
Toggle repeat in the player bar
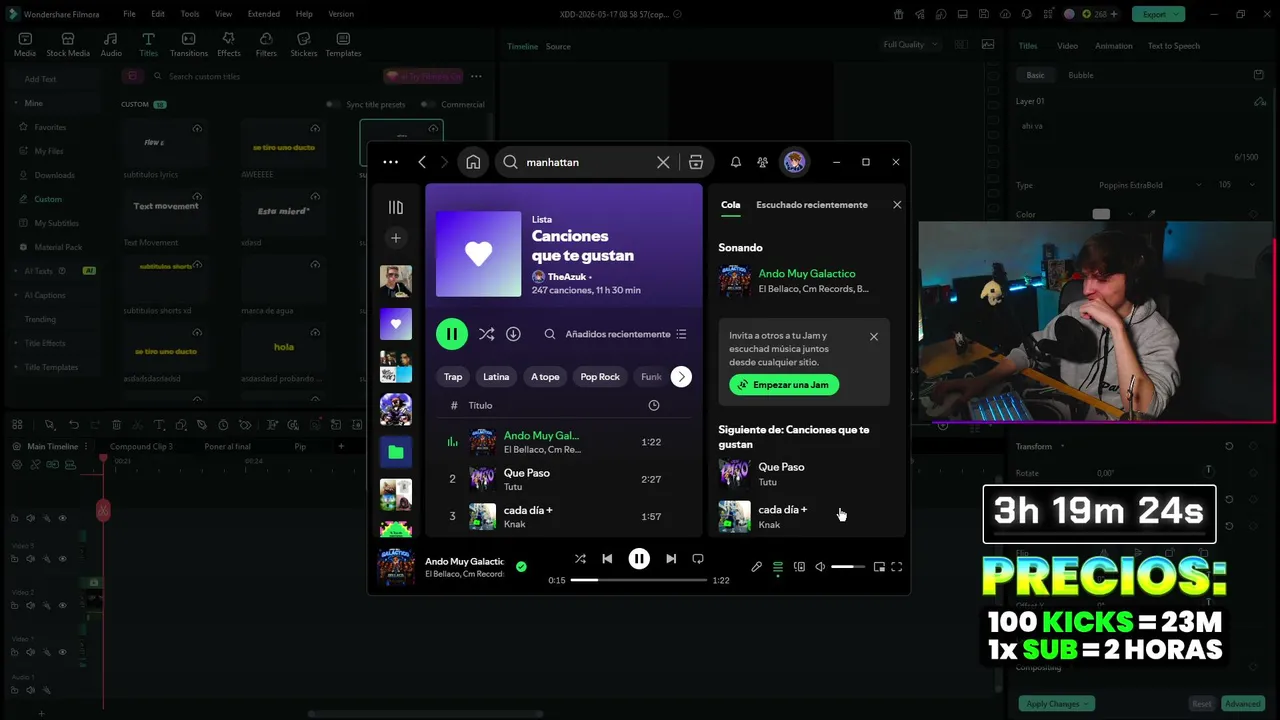pos(698,559)
